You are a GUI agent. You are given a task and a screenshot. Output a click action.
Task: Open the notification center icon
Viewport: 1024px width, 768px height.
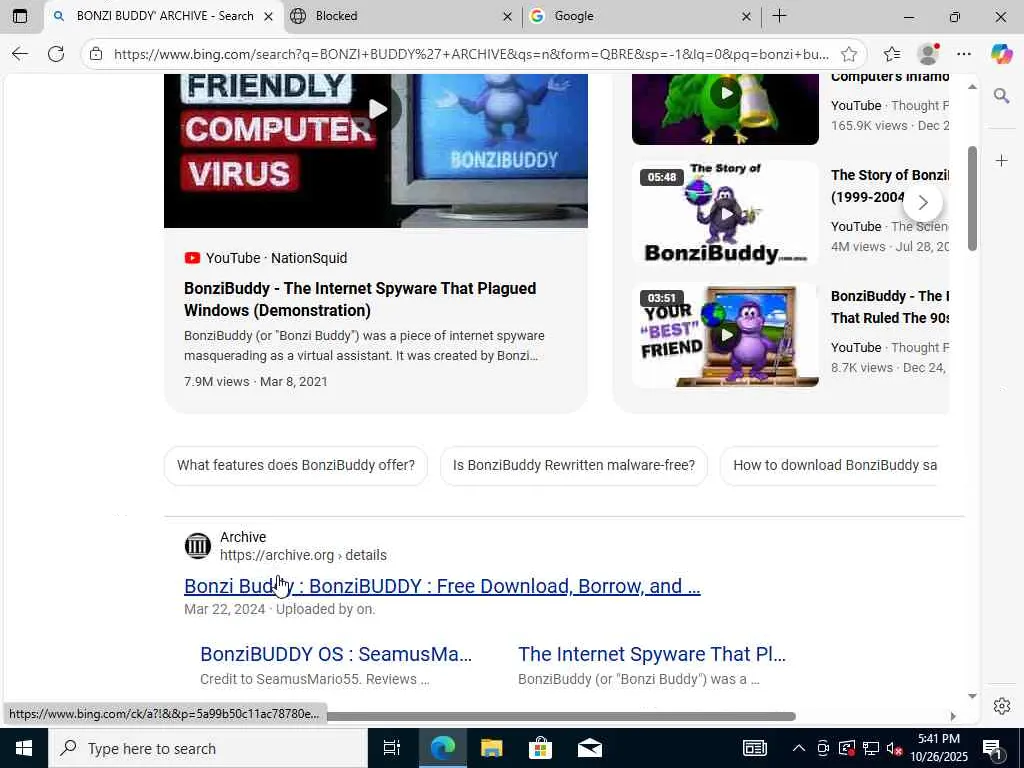tap(992, 748)
